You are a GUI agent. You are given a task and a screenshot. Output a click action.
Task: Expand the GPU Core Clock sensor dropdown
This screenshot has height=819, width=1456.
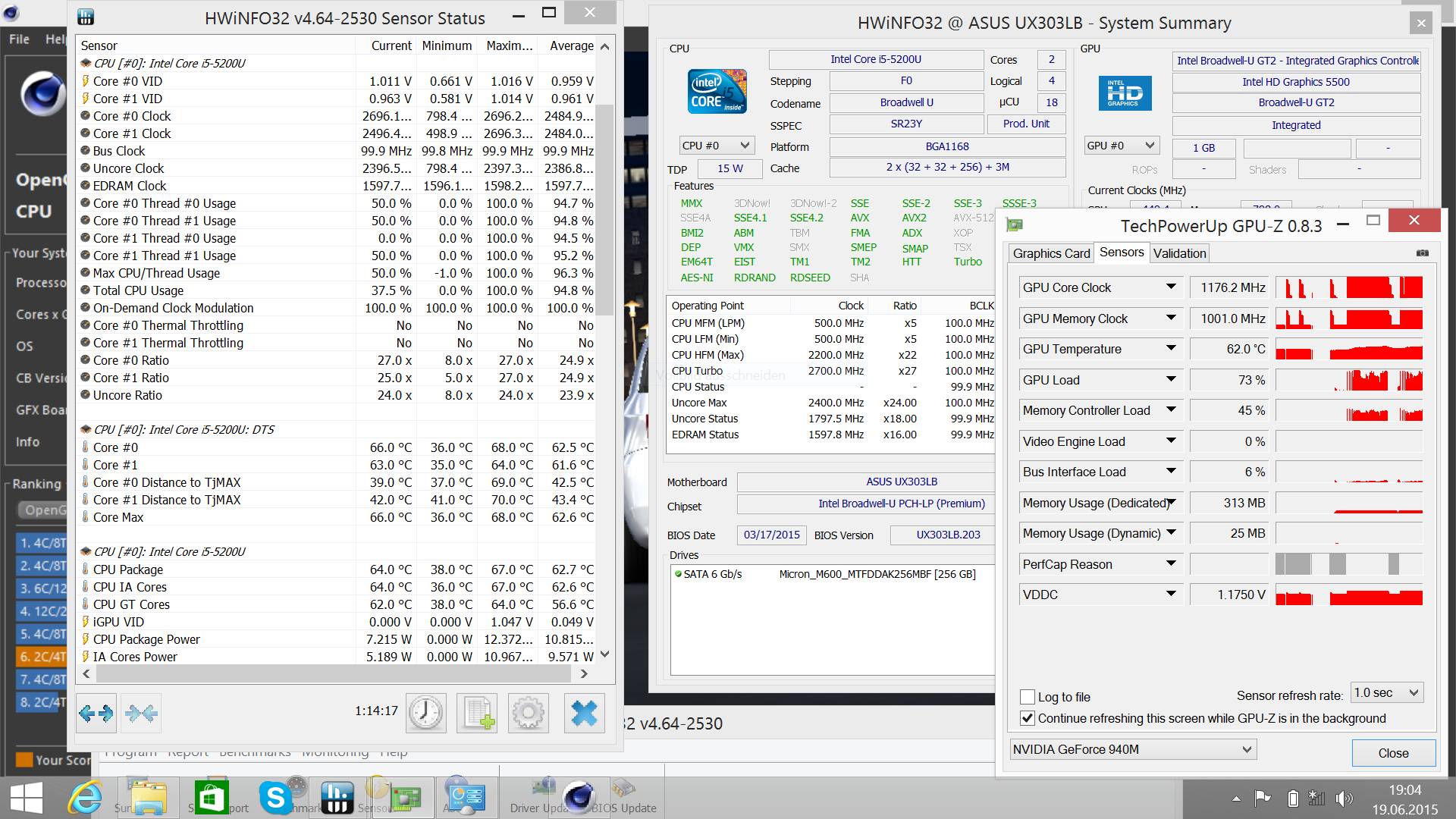(1171, 287)
